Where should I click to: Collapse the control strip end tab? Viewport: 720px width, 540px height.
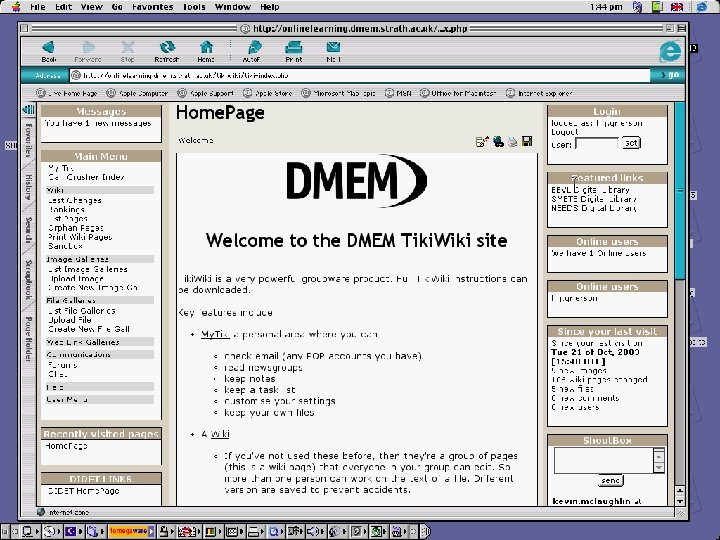point(425,532)
